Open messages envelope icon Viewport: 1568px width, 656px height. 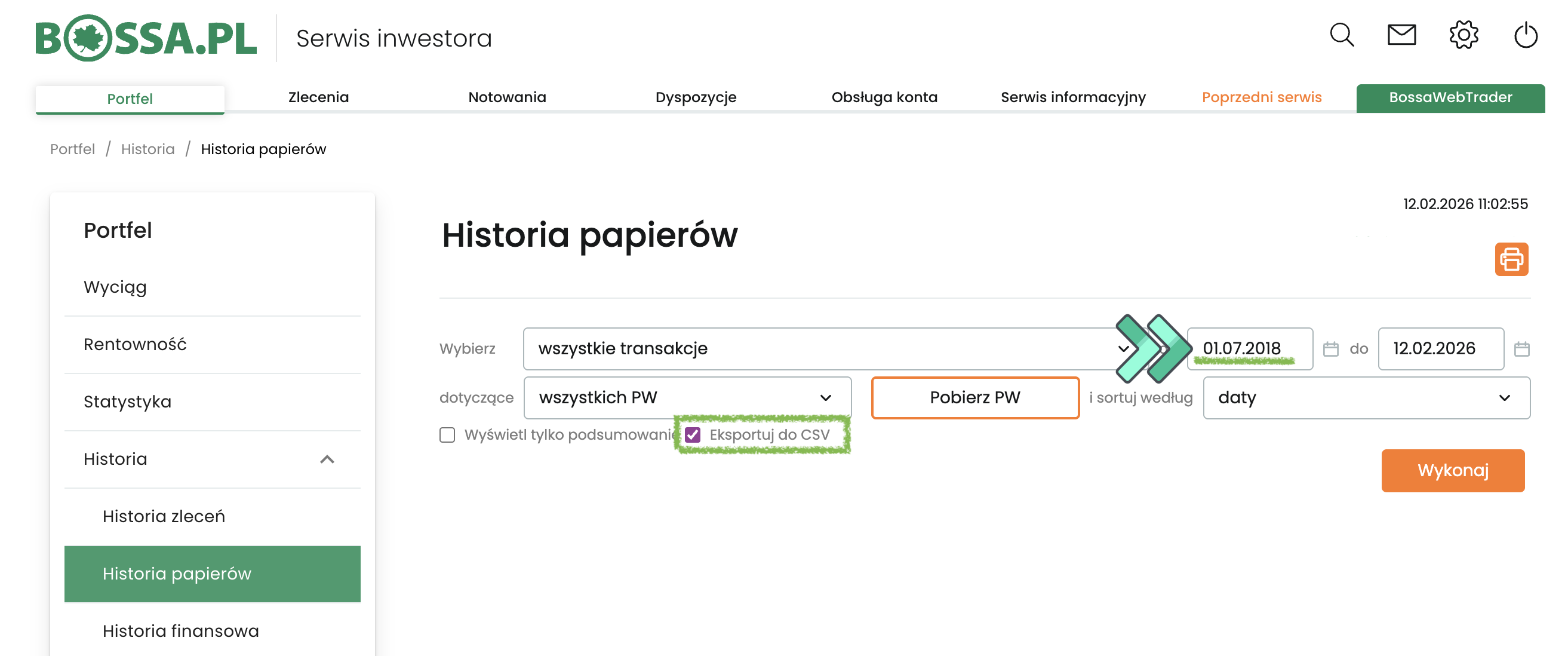[1401, 35]
